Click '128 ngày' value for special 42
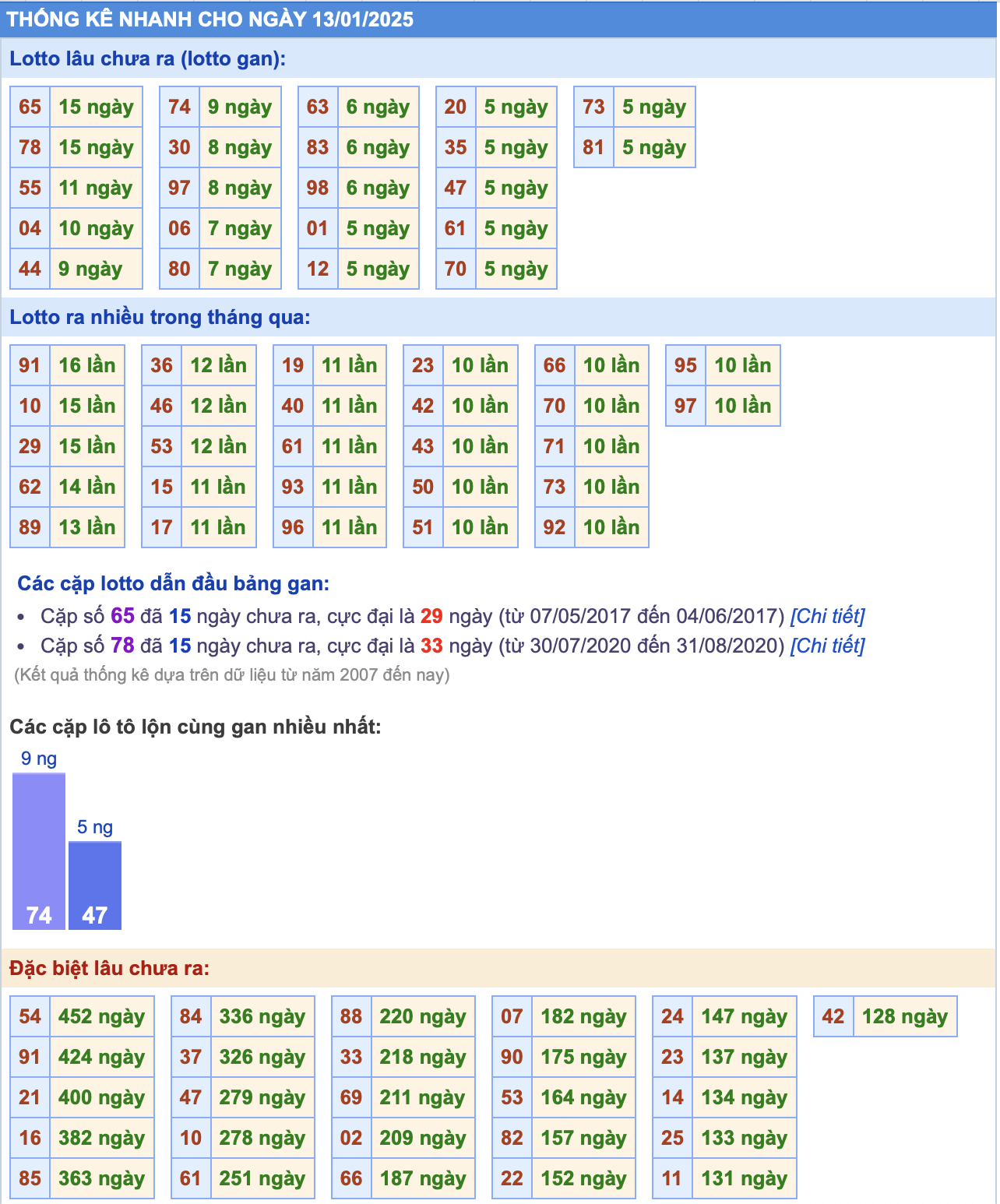The image size is (1000, 1204). click(905, 1016)
